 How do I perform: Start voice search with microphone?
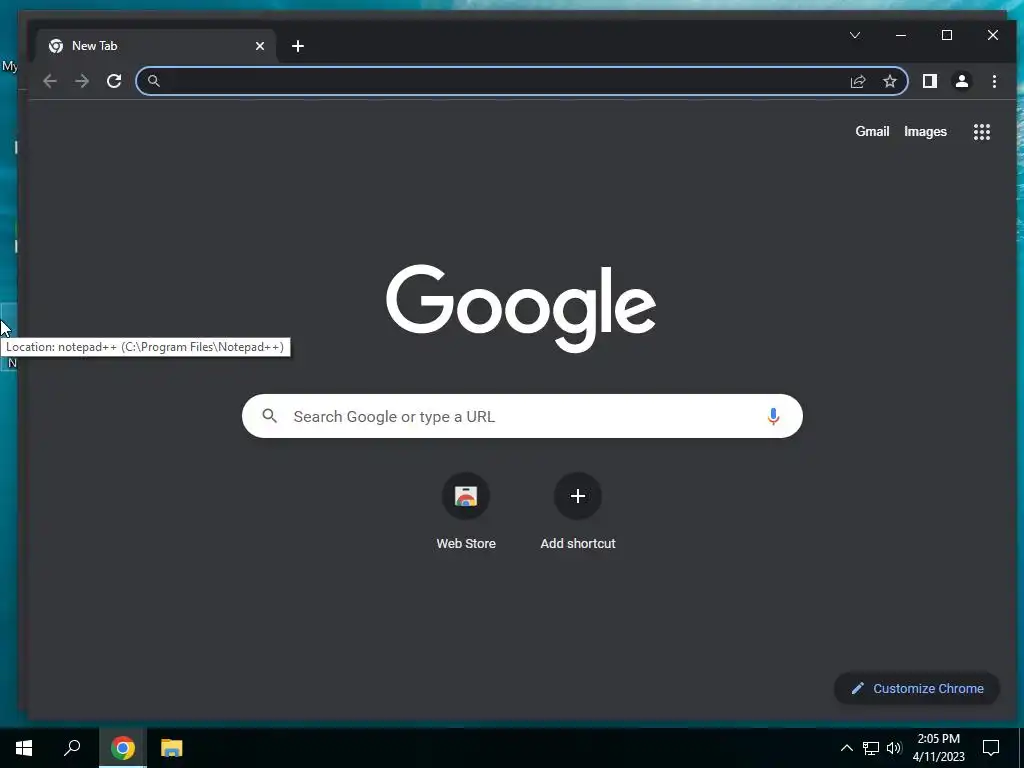coord(773,416)
